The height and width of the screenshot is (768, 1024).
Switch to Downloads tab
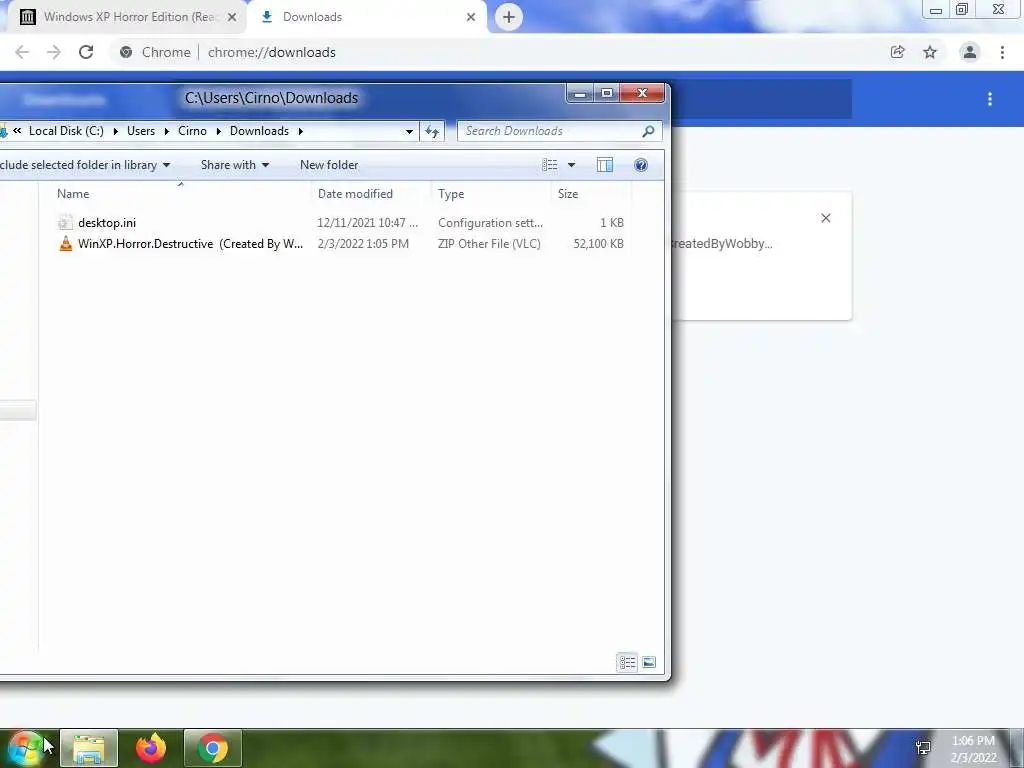tap(367, 17)
